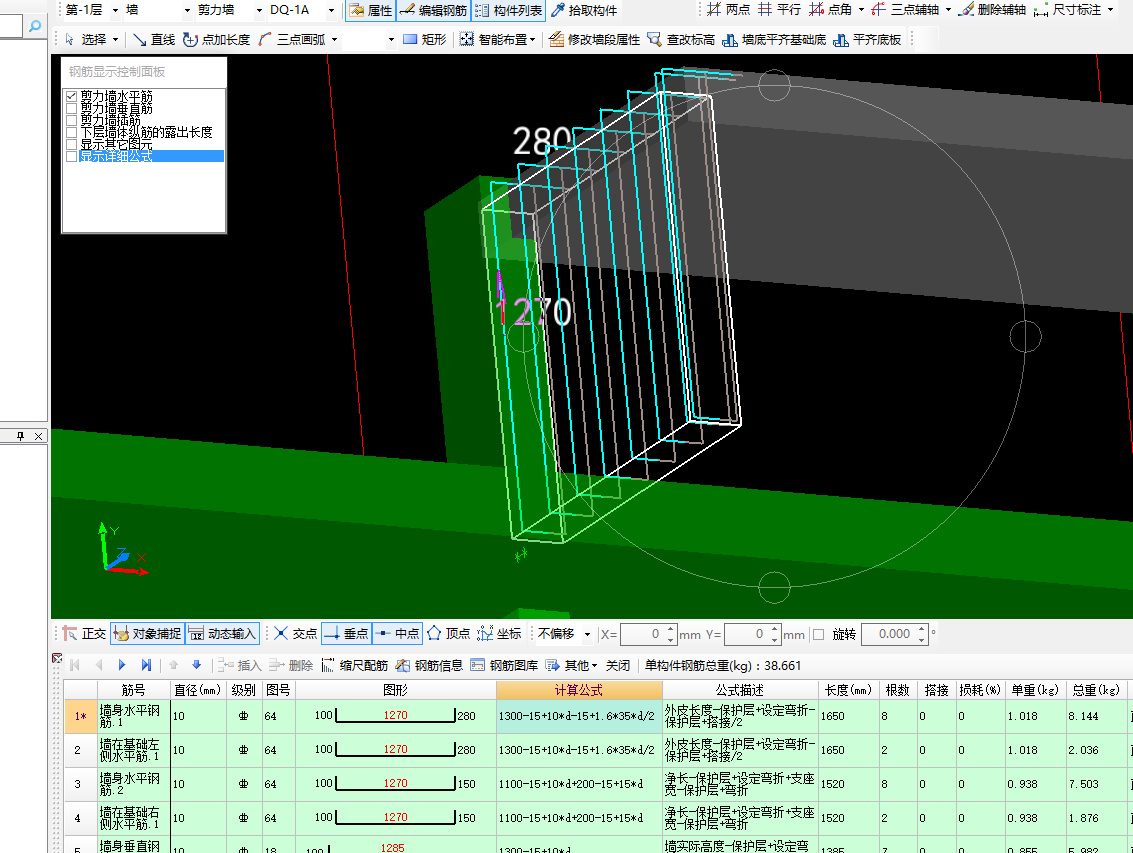The height and width of the screenshot is (853, 1133).
Task: Open 缩尺配筋 scaled reinforcement tool
Action: point(355,665)
